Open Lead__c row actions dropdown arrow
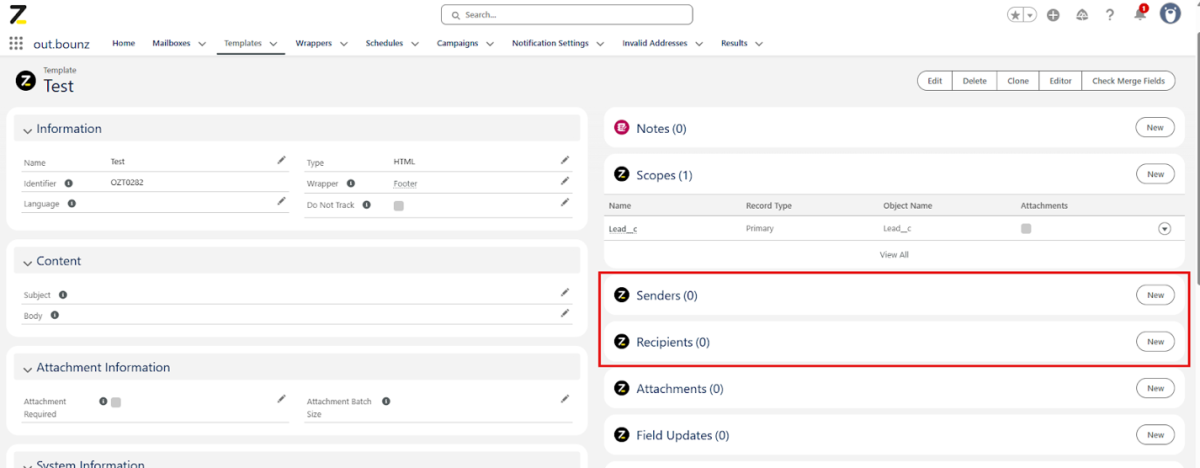This screenshot has height=468, width=1200. click(x=1164, y=229)
